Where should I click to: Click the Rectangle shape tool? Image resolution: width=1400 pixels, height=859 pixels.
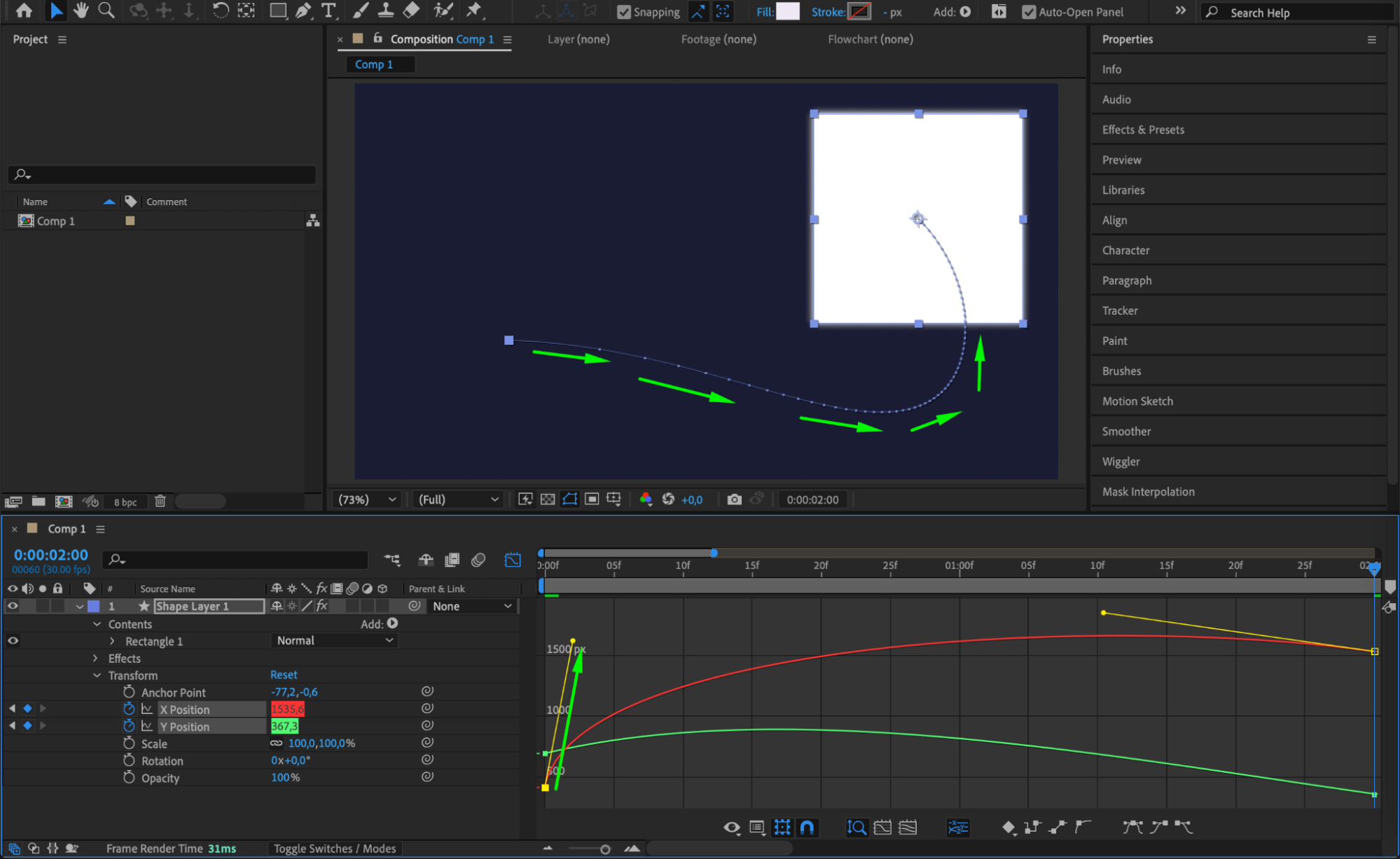tap(278, 11)
